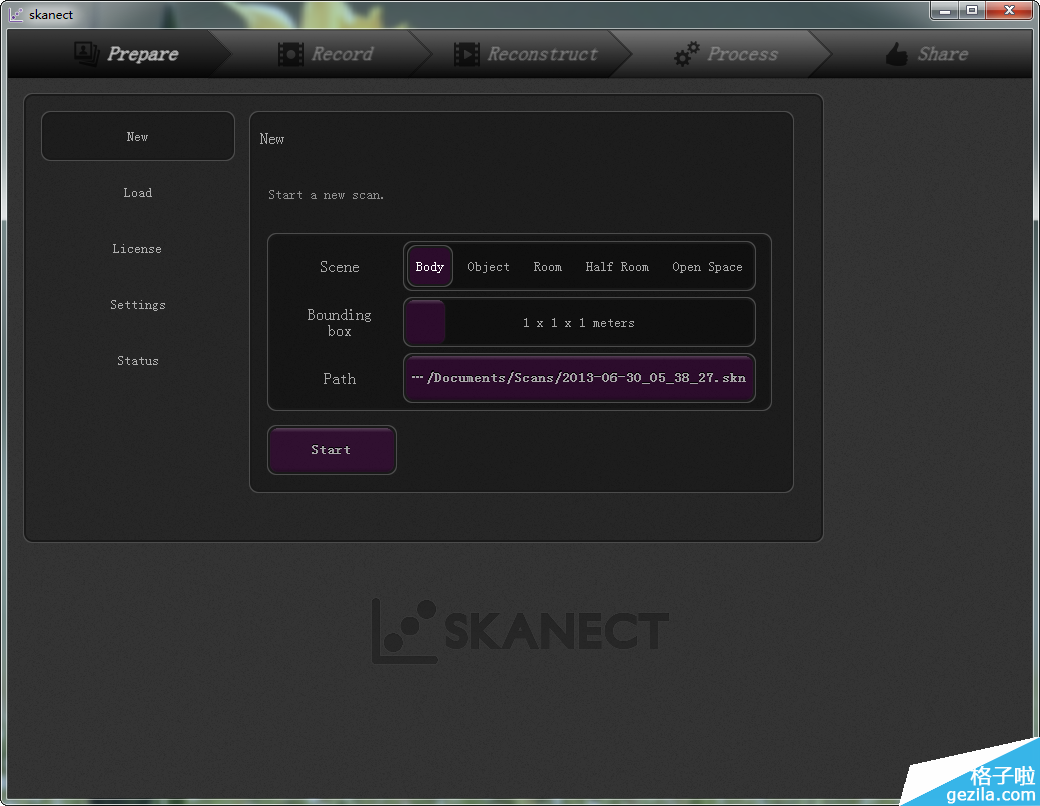The width and height of the screenshot is (1040, 806).
Task: Open the New section in sidebar
Action: tap(138, 137)
